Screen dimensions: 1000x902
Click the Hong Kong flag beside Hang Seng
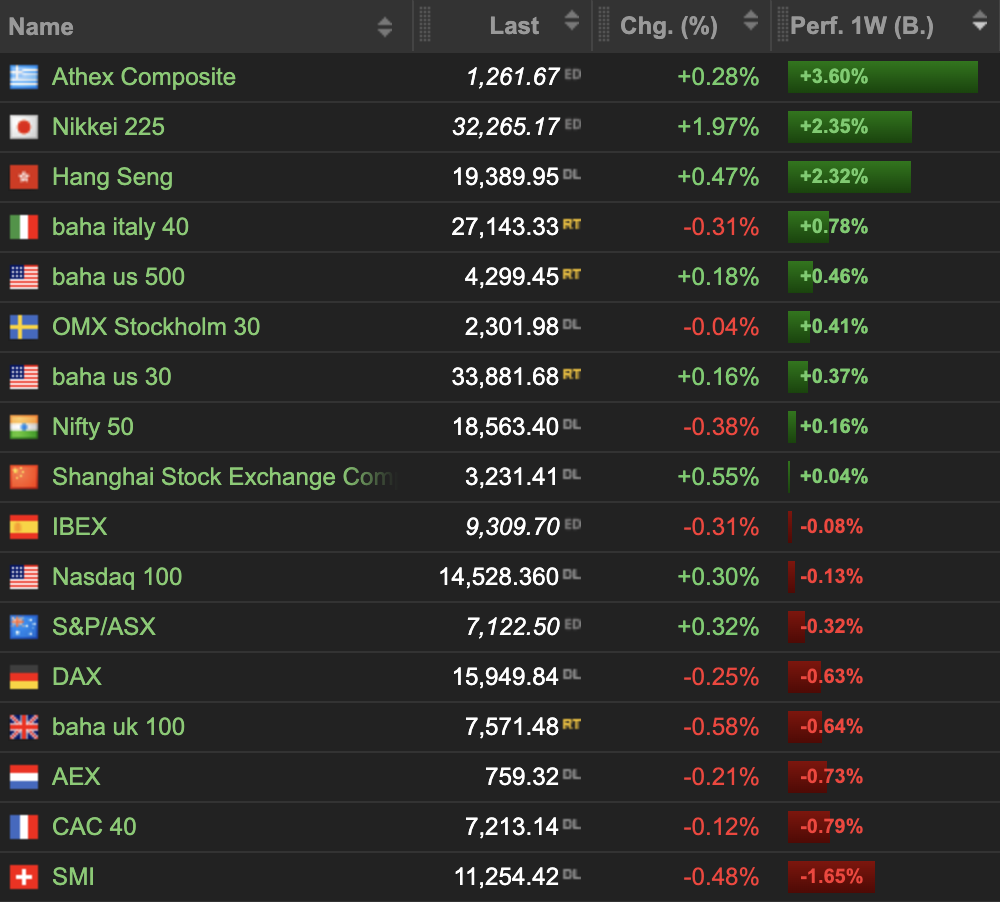[24, 177]
